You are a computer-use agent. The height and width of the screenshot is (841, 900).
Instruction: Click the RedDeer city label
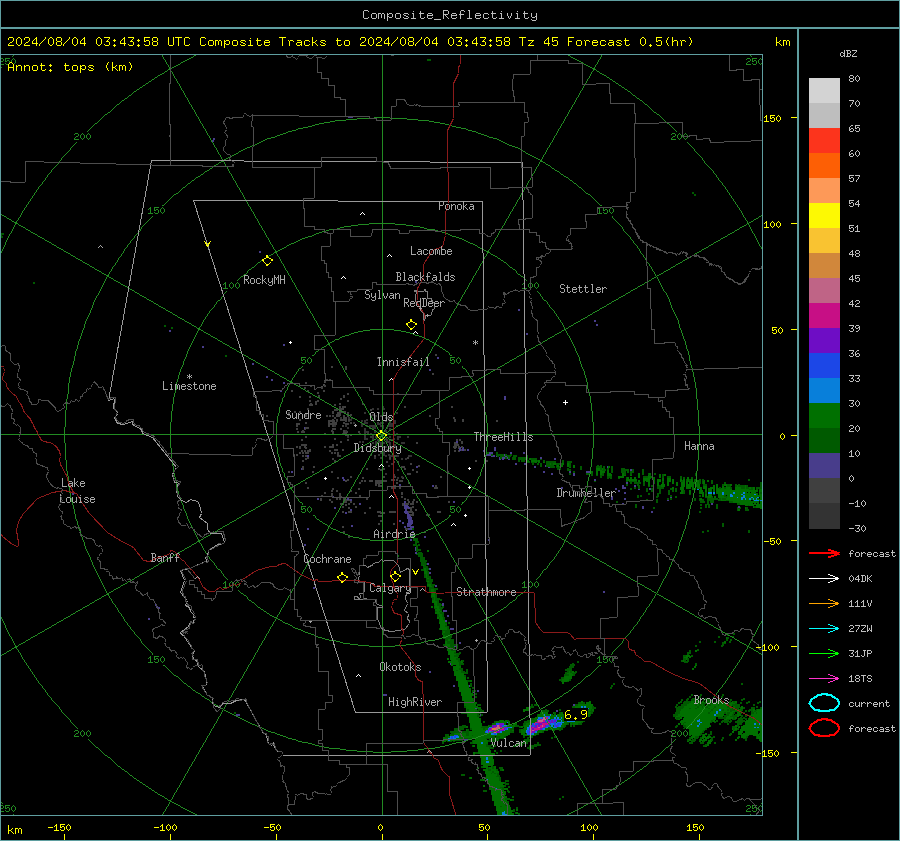tap(424, 303)
